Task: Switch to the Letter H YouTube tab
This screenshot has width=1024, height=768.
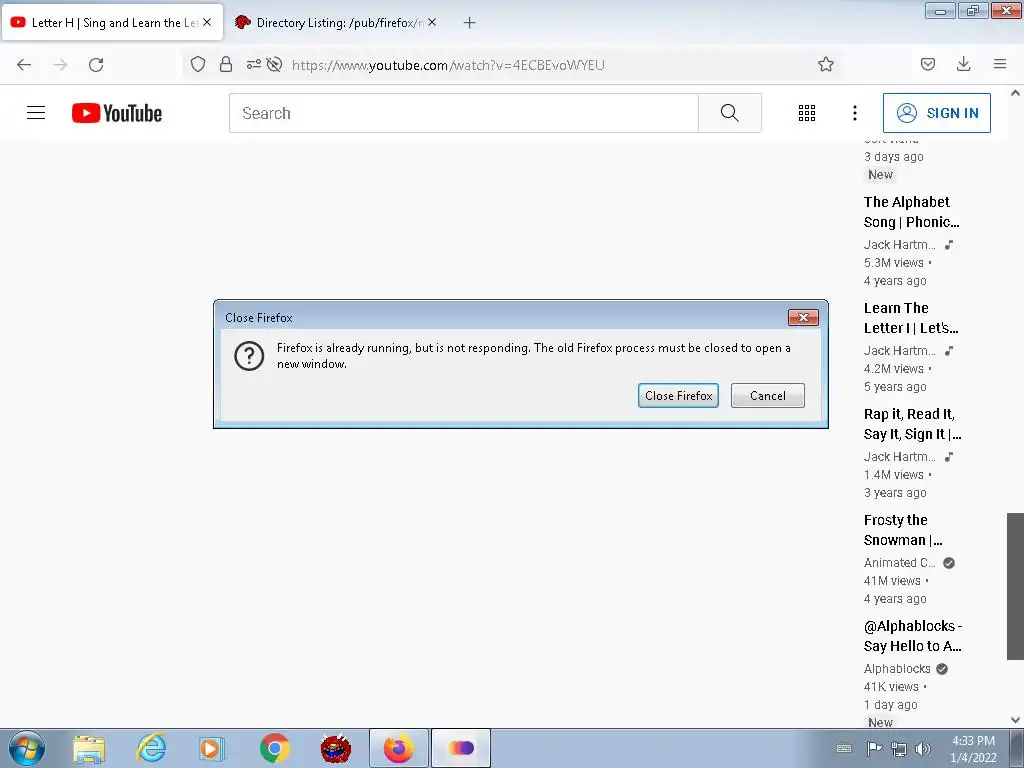Action: coord(113,23)
